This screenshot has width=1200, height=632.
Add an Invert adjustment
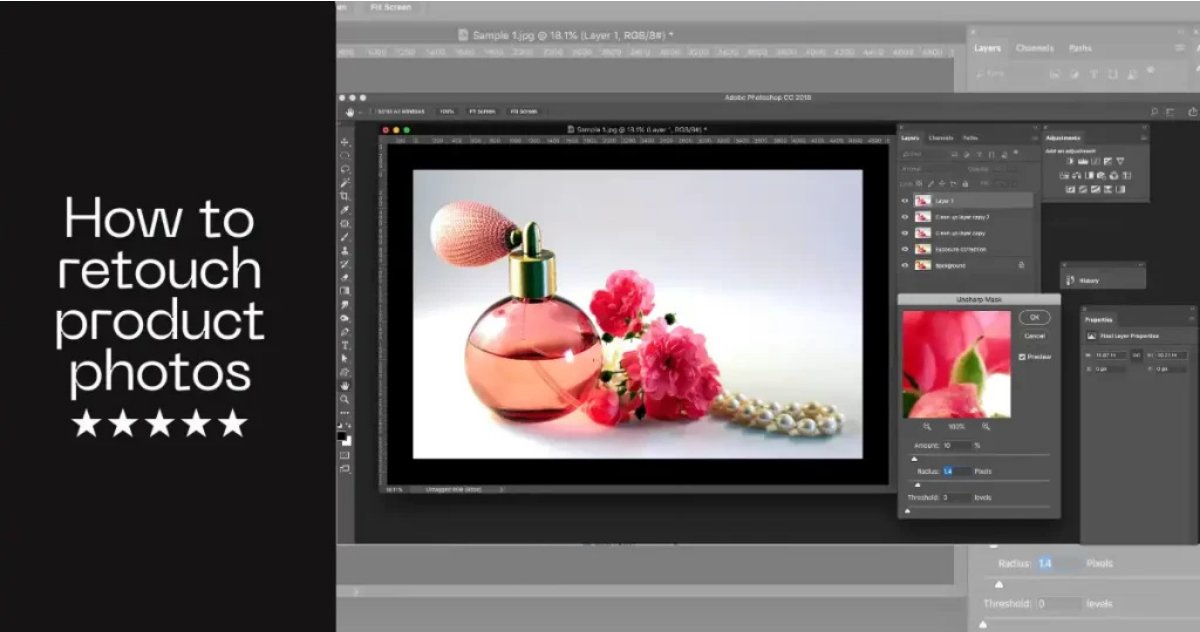pyautogui.click(x=1070, y=189)
